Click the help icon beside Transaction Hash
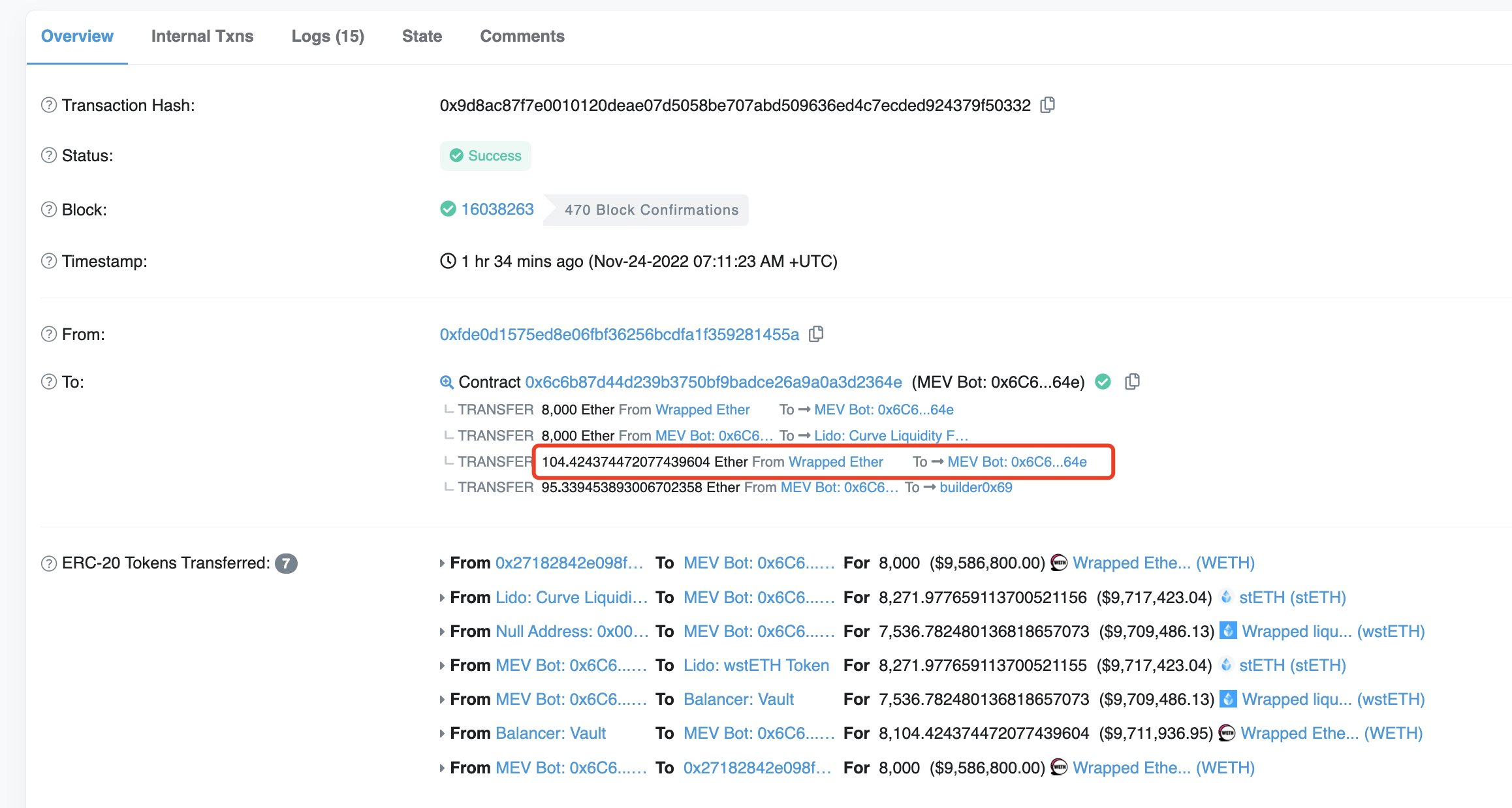 click(x=48, y=104)
